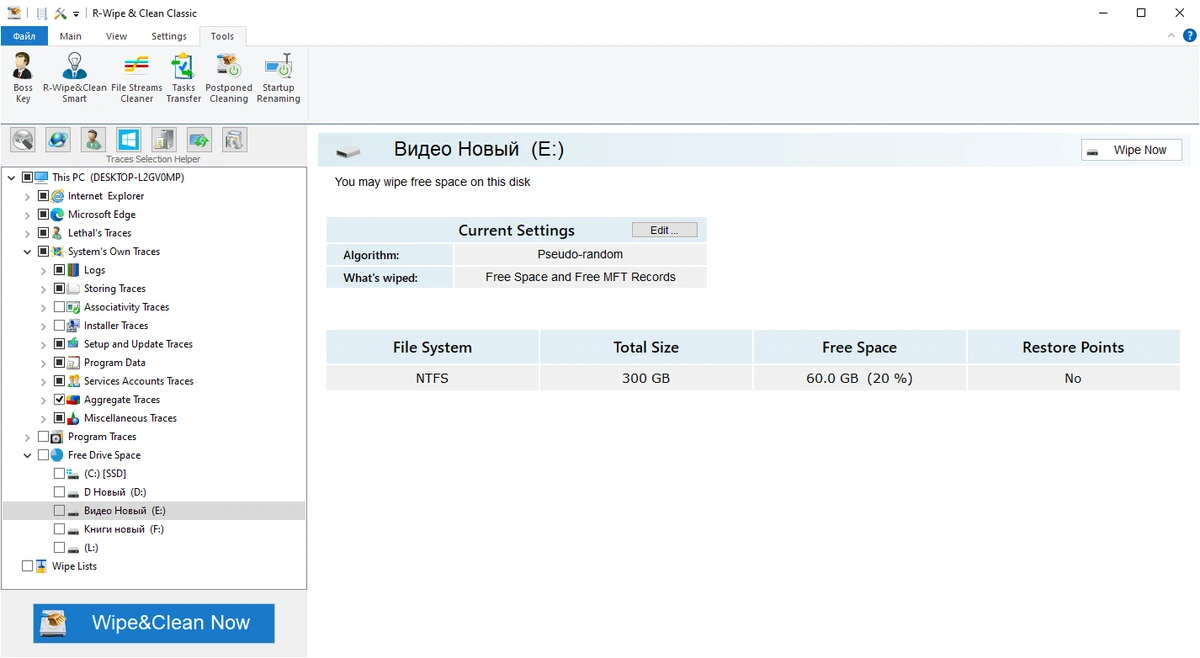This screenshot has width=1200, height=658.
Task: Click the ribbon help question mark icon
Action: click(1189, 35)
